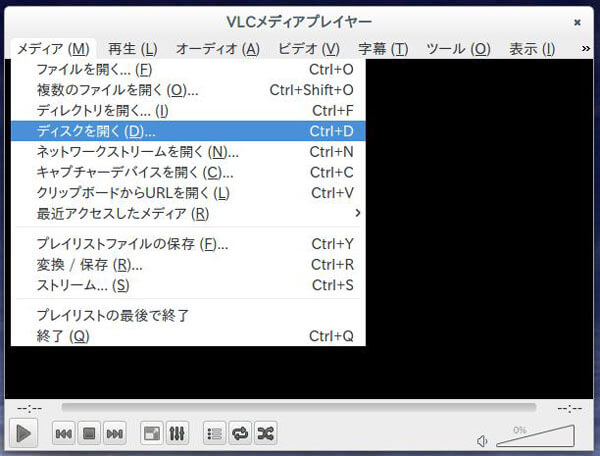Mute audio via speaker icon
The image size is (600, 456).
pos(482,441)
